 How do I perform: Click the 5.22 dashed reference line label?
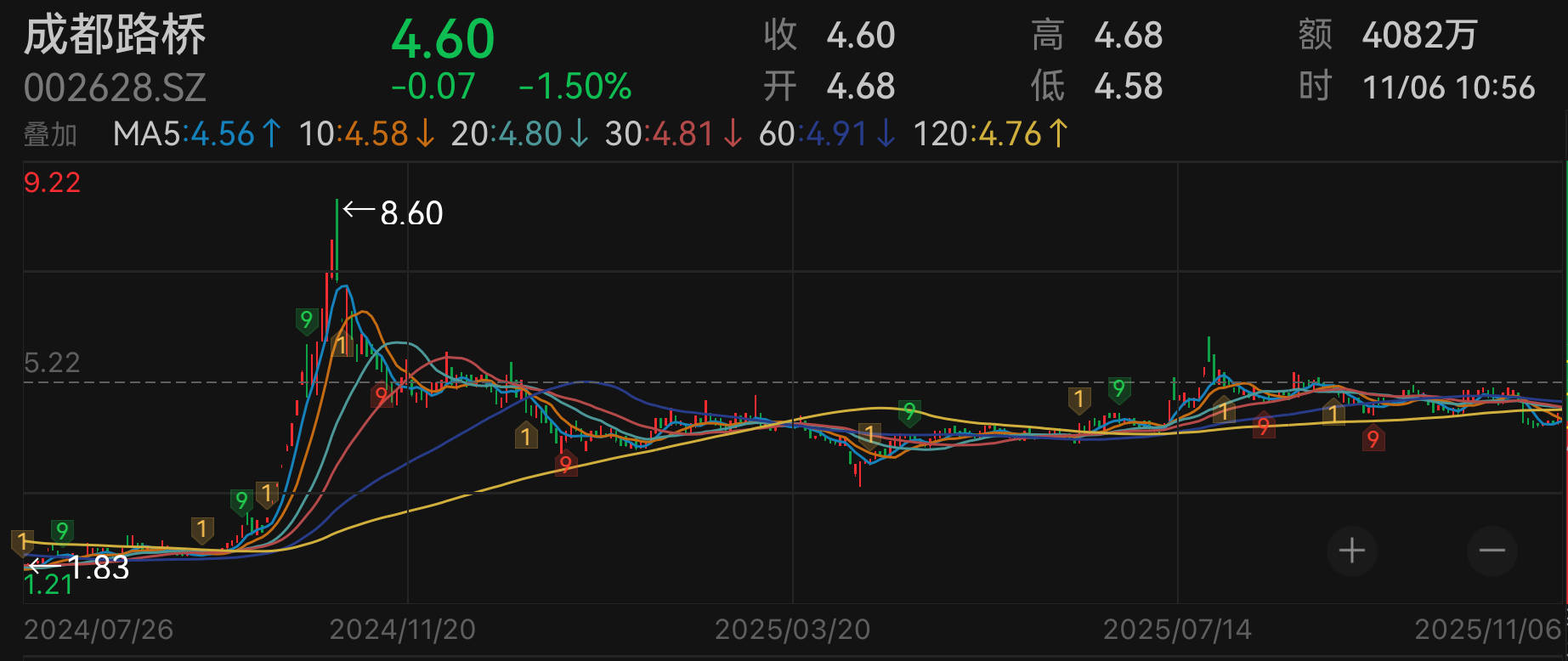[x=52, y=363]
